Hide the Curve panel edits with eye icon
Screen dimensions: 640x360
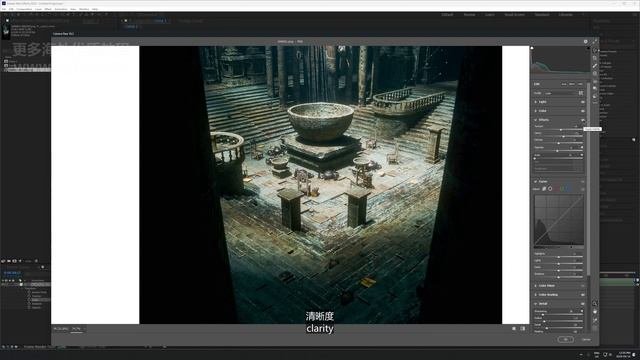[x=582, y=182]
